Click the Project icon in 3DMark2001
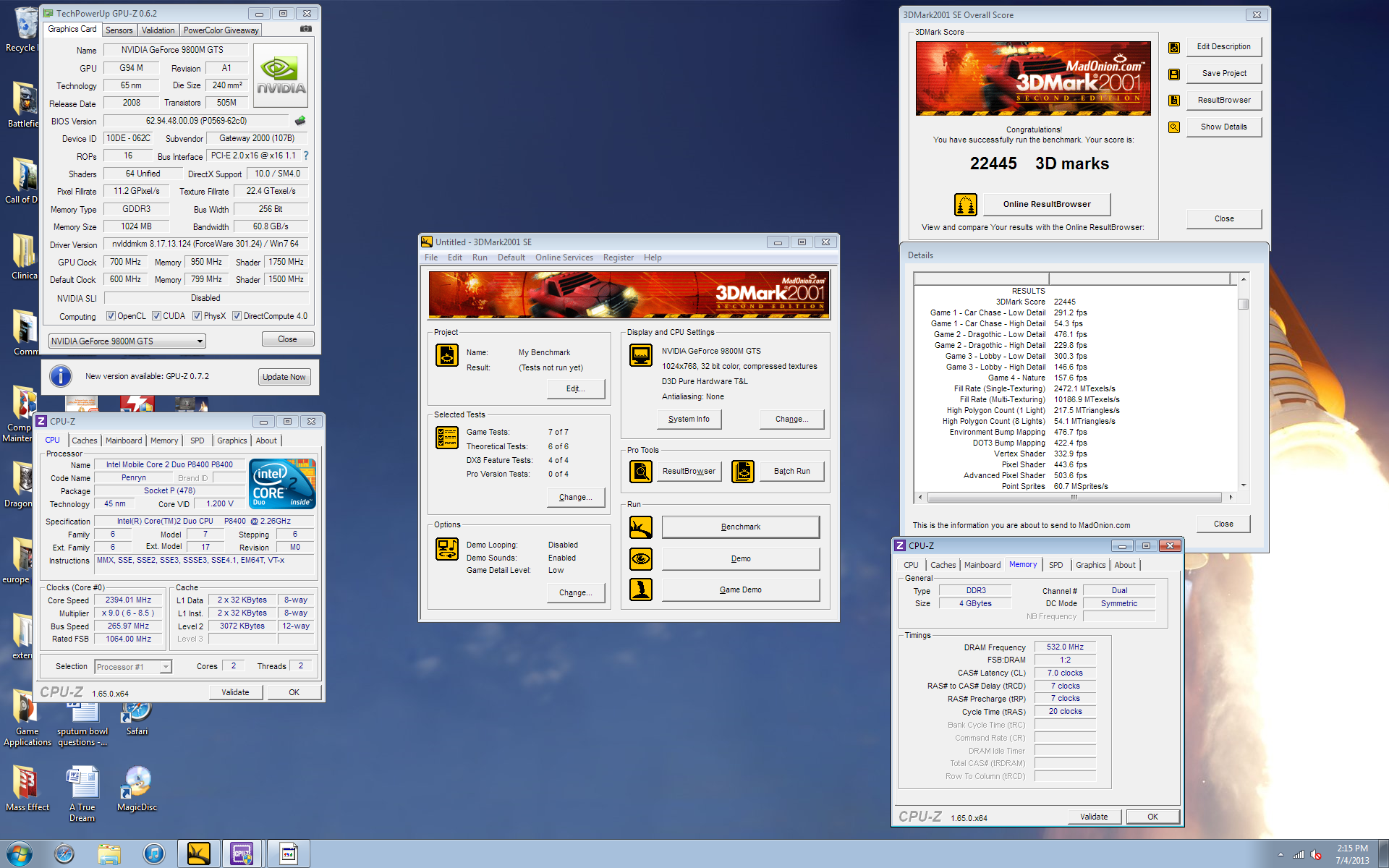Screen dimensions: 1389x868 pyautogui.click(x=447, y=355)
